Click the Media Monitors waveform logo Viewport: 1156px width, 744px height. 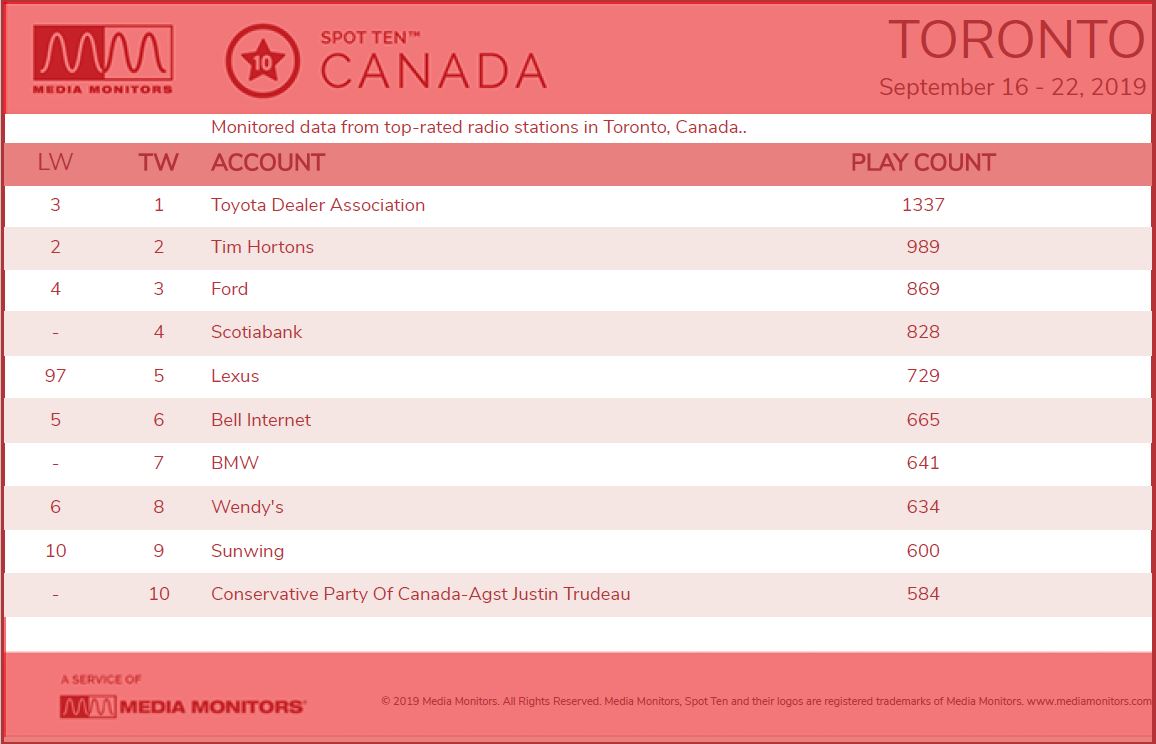tap(103, 60)
